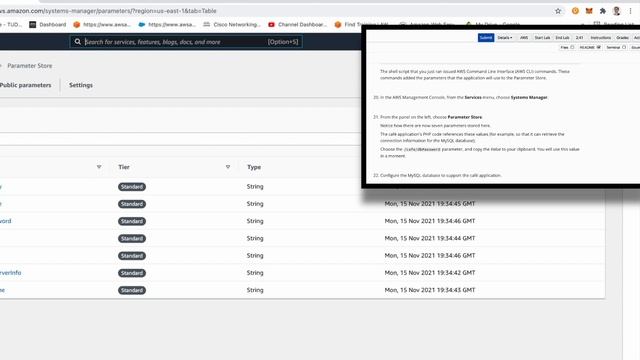The height and width of the screenshot is (360, 640).
Task: Toggle the Terminal checkbox in lab window
Action: click(624, 47)
